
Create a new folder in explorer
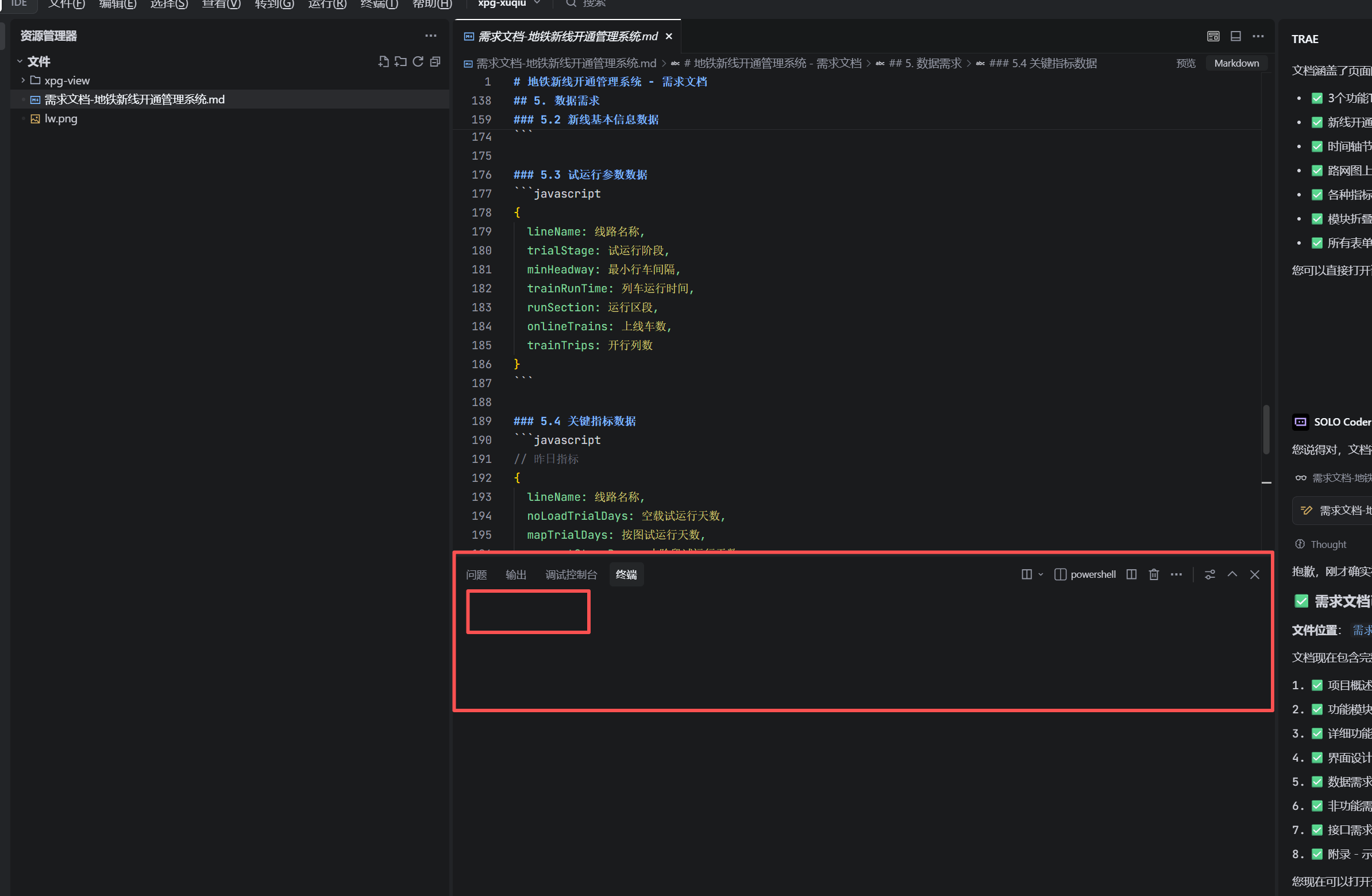pyautogui.click(x=400, y=61)
